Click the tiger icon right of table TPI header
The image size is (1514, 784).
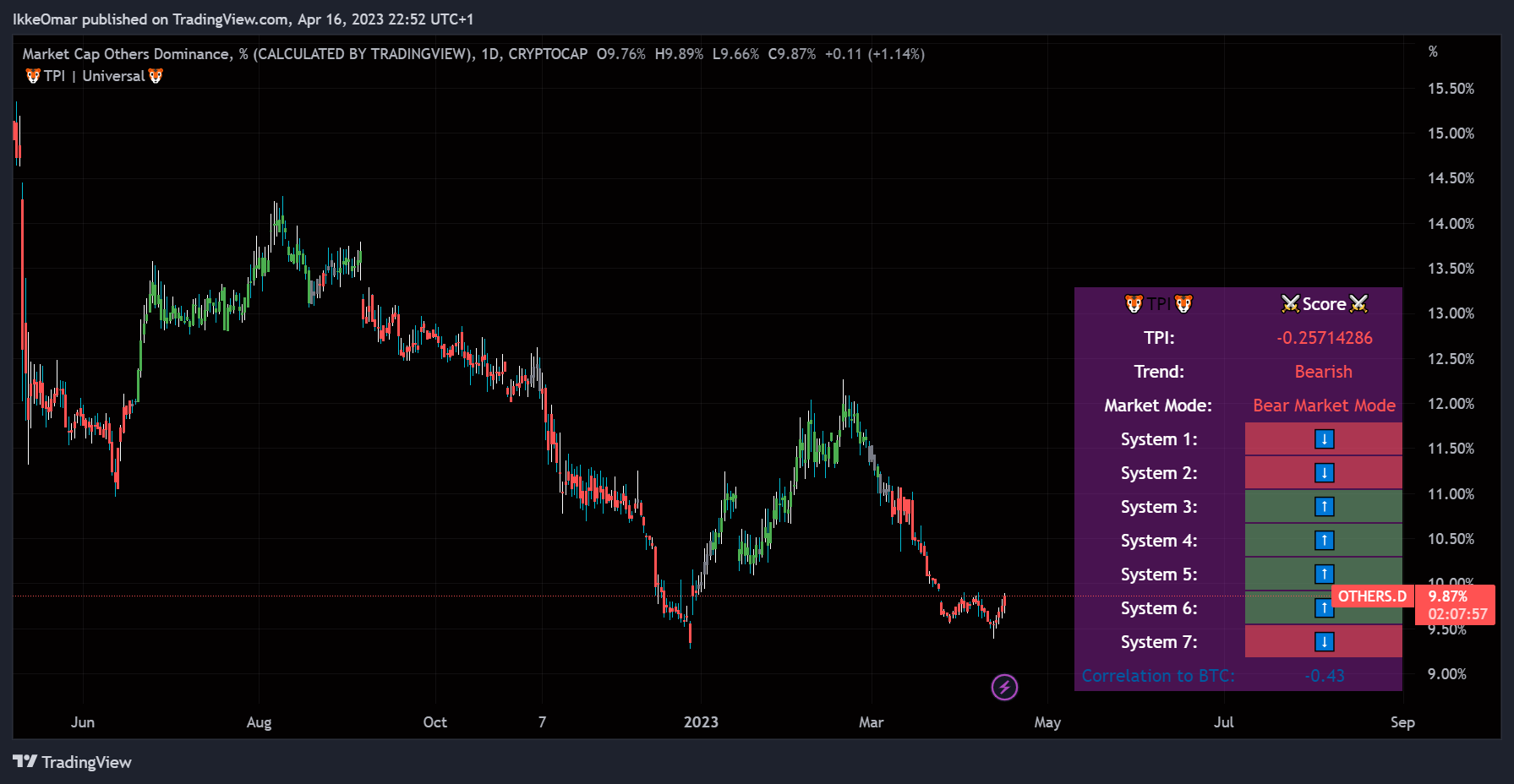[1183, 304]
